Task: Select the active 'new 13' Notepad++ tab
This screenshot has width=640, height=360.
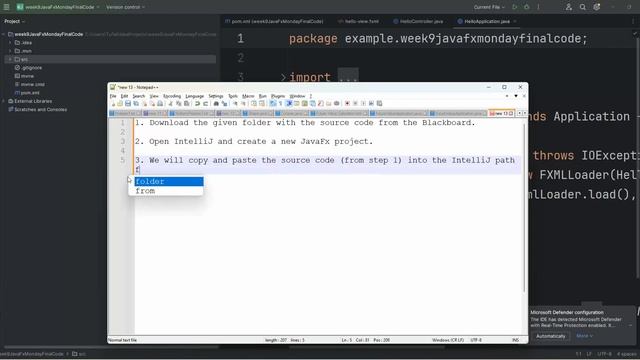Action: coord(501,113)
